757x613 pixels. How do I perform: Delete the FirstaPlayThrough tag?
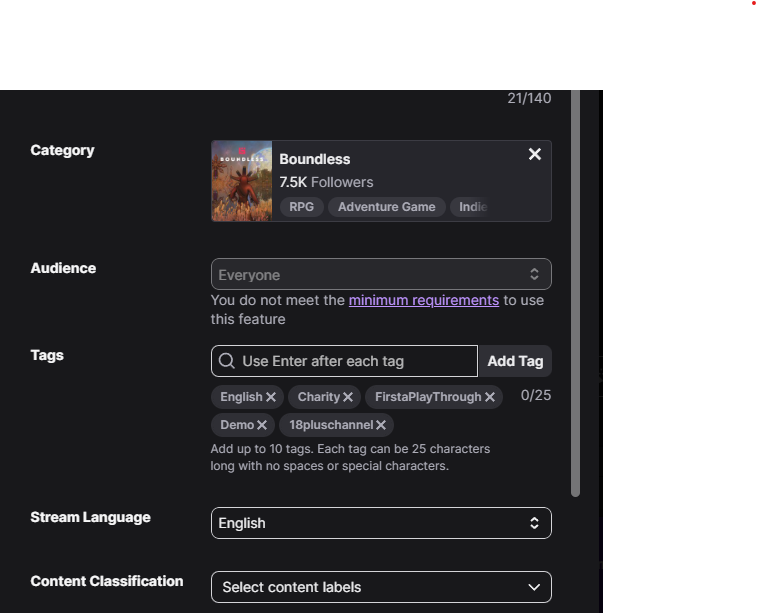tap(490, 397)
